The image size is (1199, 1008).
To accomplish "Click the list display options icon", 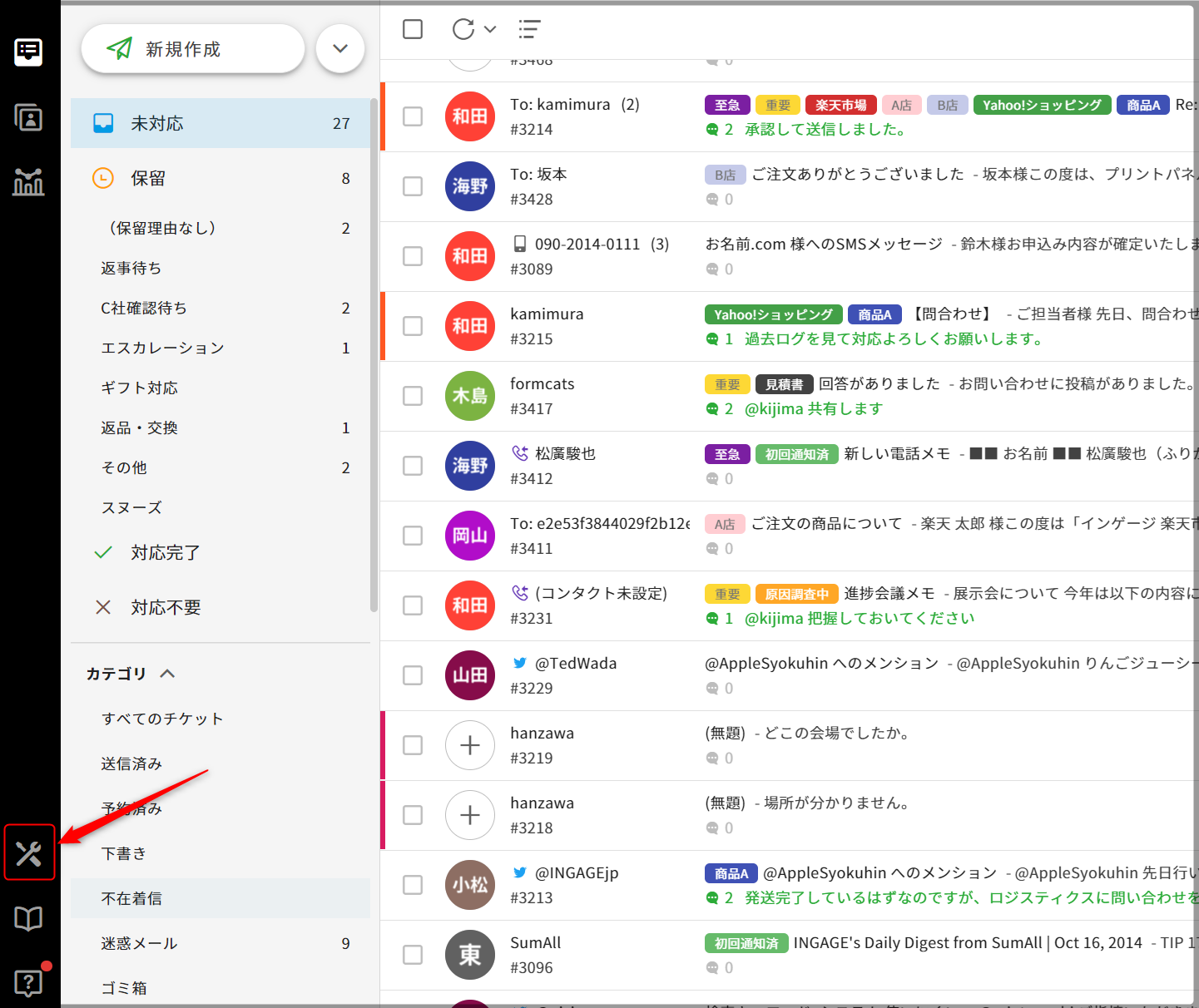I will (x=529, y=29).
